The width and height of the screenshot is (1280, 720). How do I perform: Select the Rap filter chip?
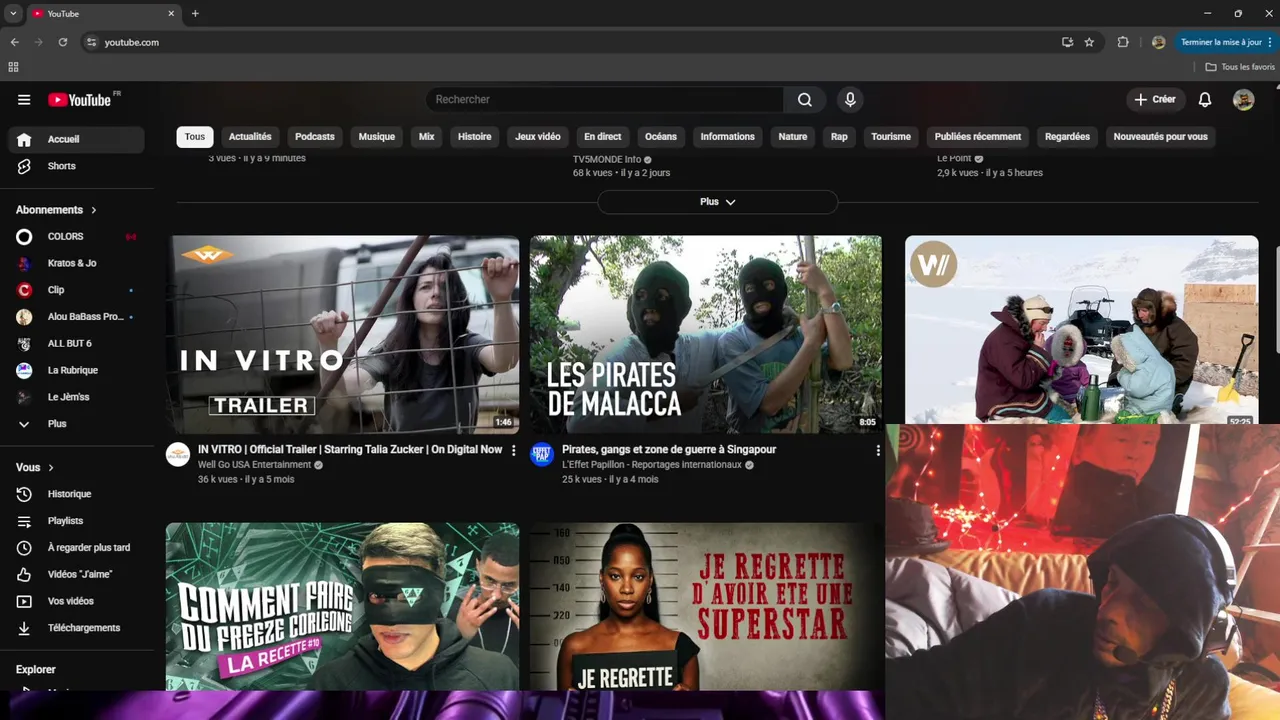click(839, 137)
